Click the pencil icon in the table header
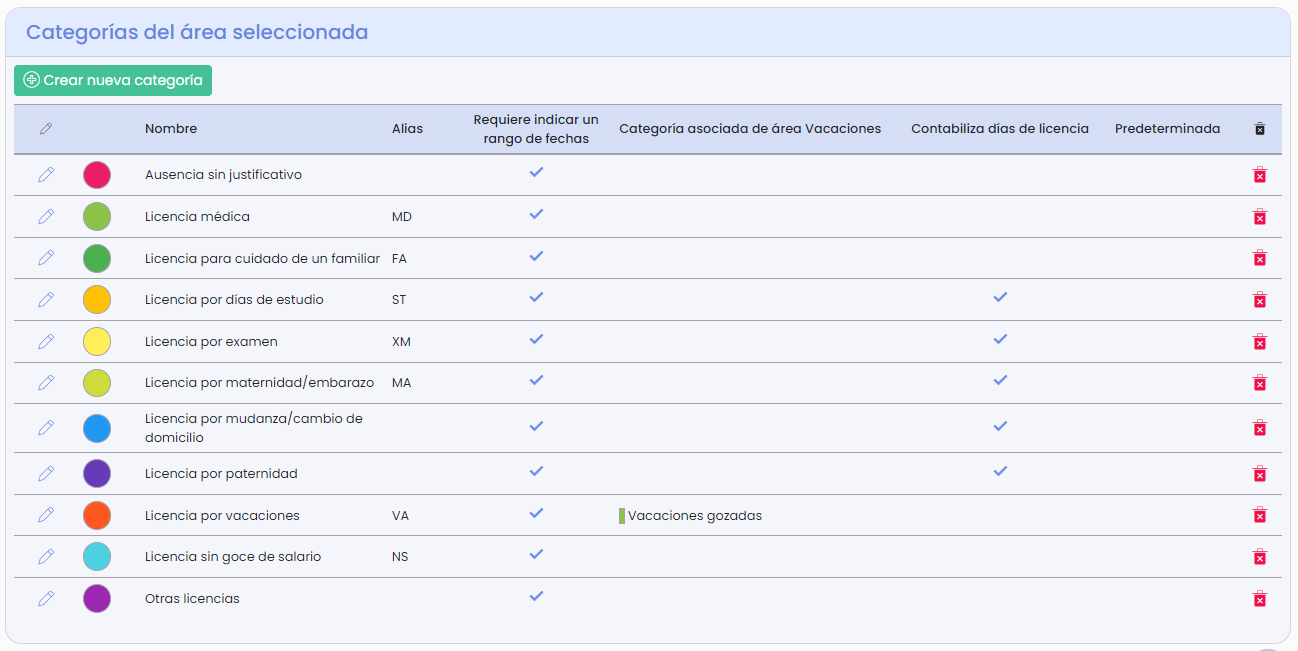 (44, 129)
